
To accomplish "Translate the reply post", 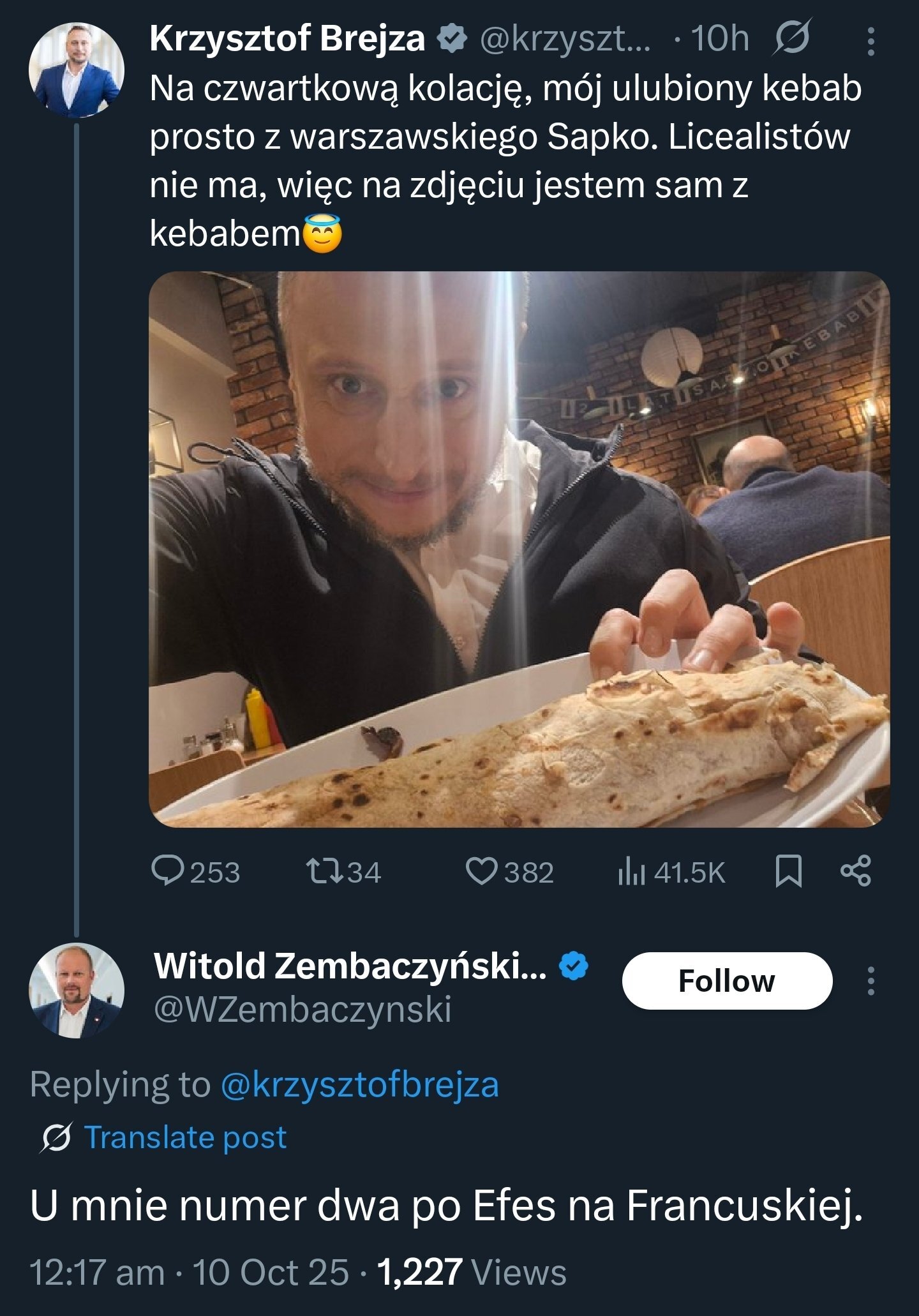I will (x=185, y=1137).
